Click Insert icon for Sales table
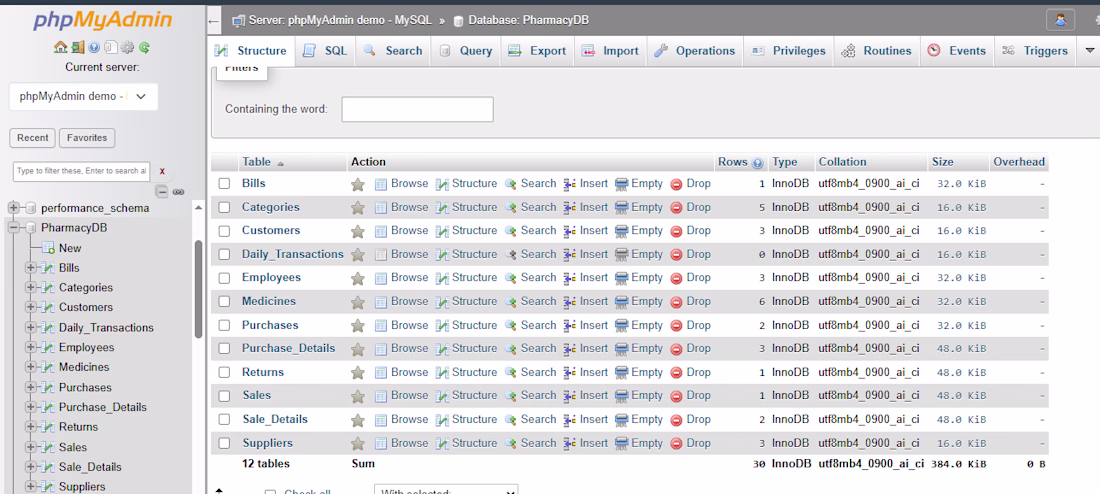The image size is (1100, 494). (570, 396)
